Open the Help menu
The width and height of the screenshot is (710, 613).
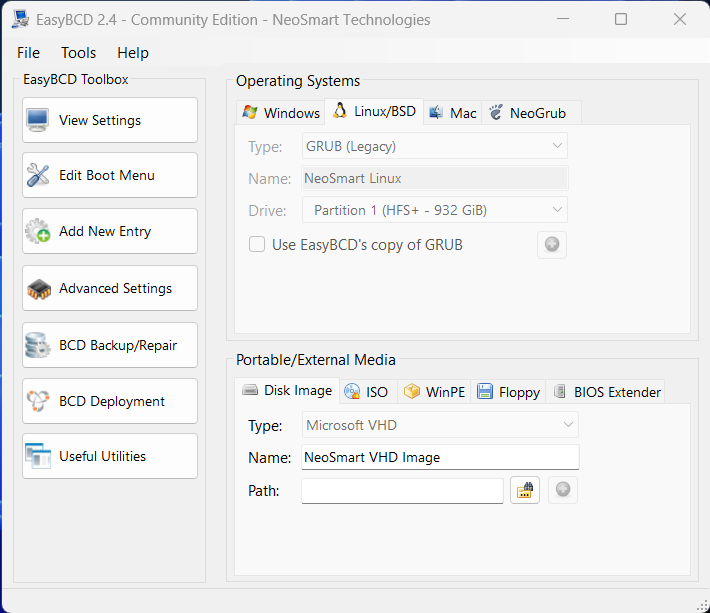click(x=133, y=53)
